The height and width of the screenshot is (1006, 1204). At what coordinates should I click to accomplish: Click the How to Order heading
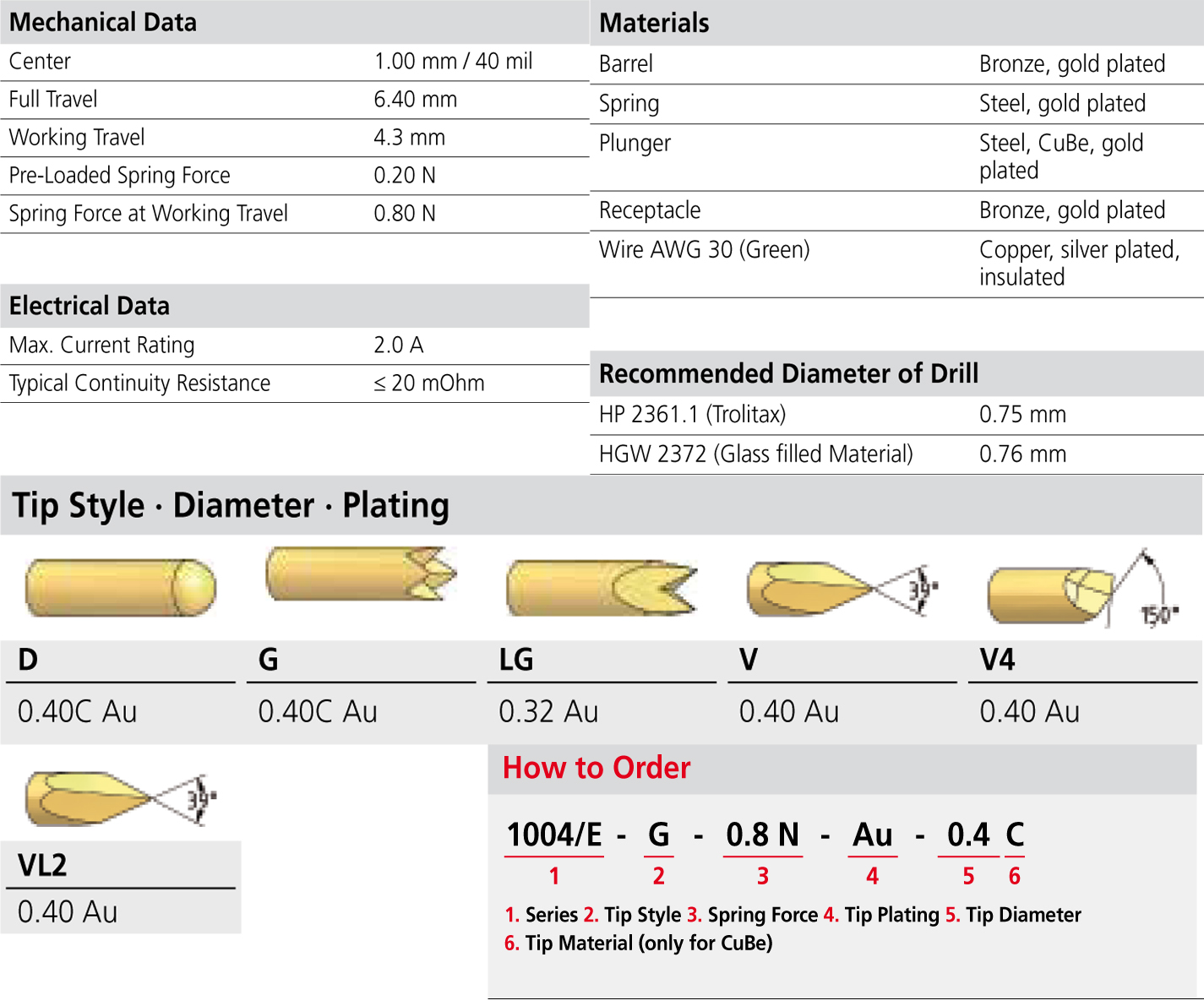click(x=597, y=768)
